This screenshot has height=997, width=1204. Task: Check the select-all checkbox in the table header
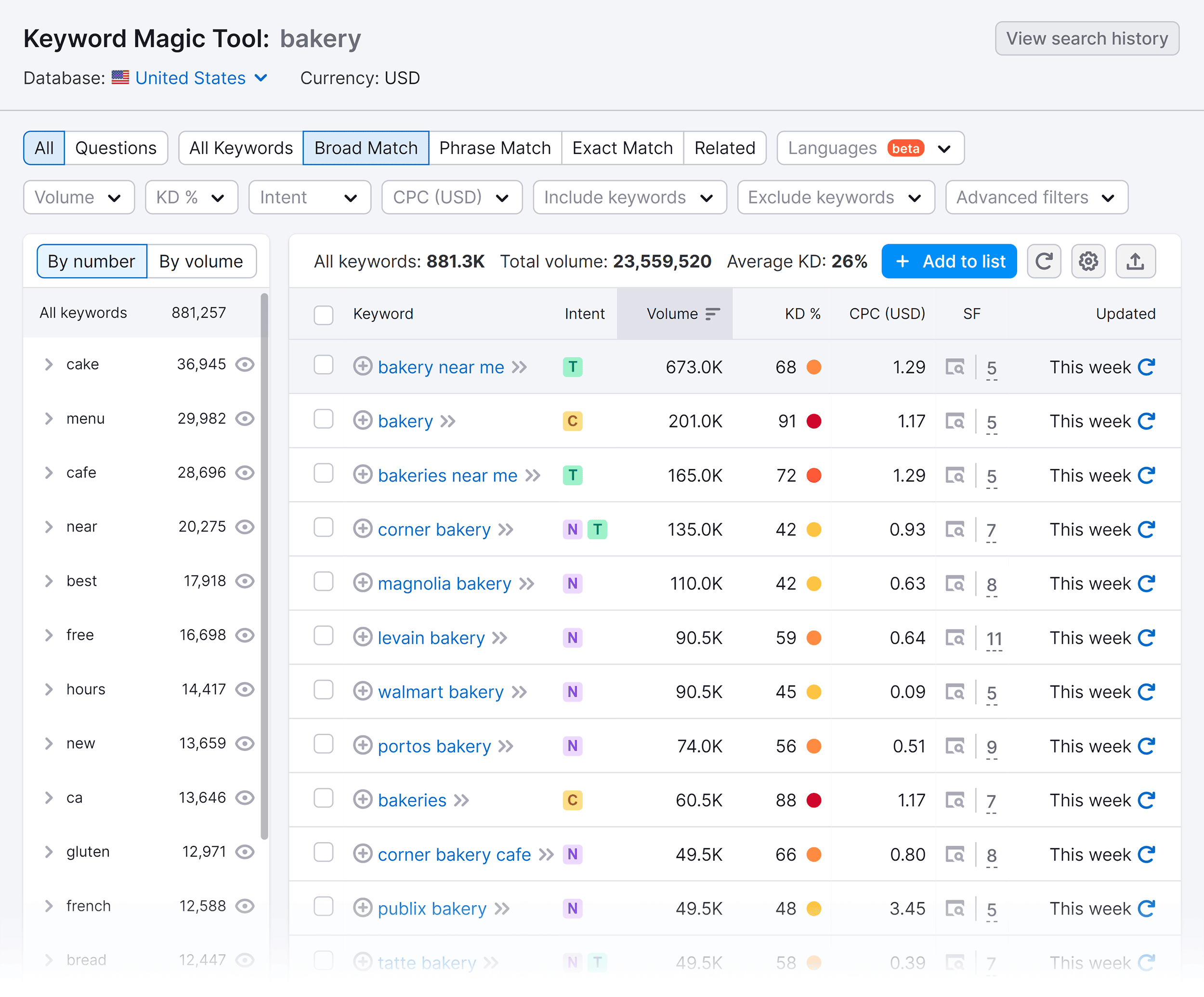[x=323, y=314]
